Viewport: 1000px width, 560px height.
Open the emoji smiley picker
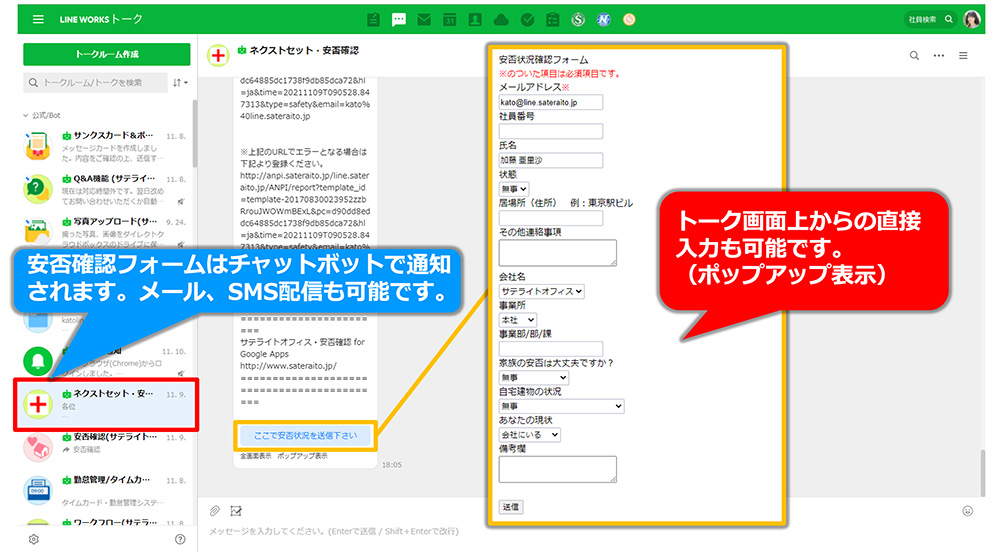coord(967,511)
